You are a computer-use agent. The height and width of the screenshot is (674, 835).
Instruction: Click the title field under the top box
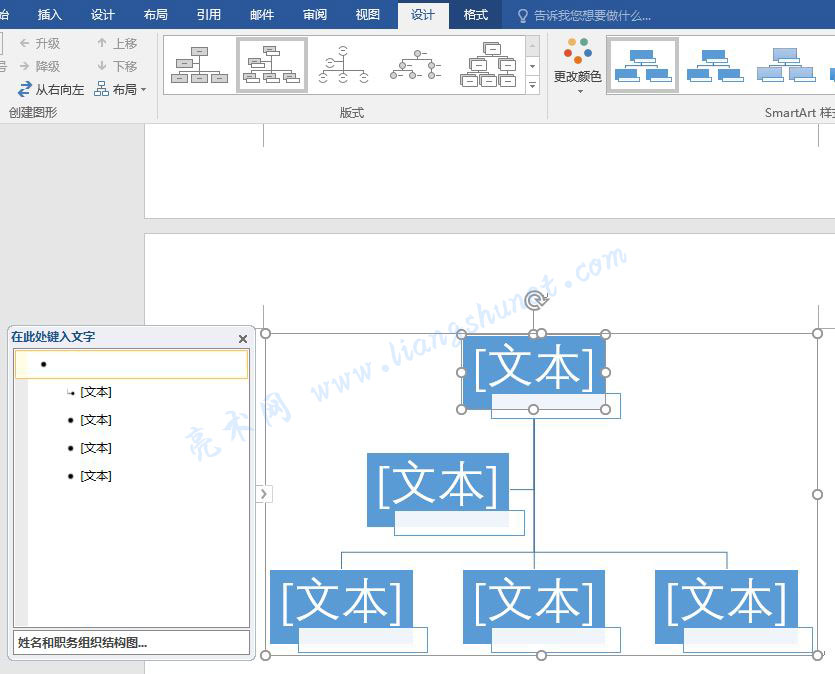tap(556, 406)
